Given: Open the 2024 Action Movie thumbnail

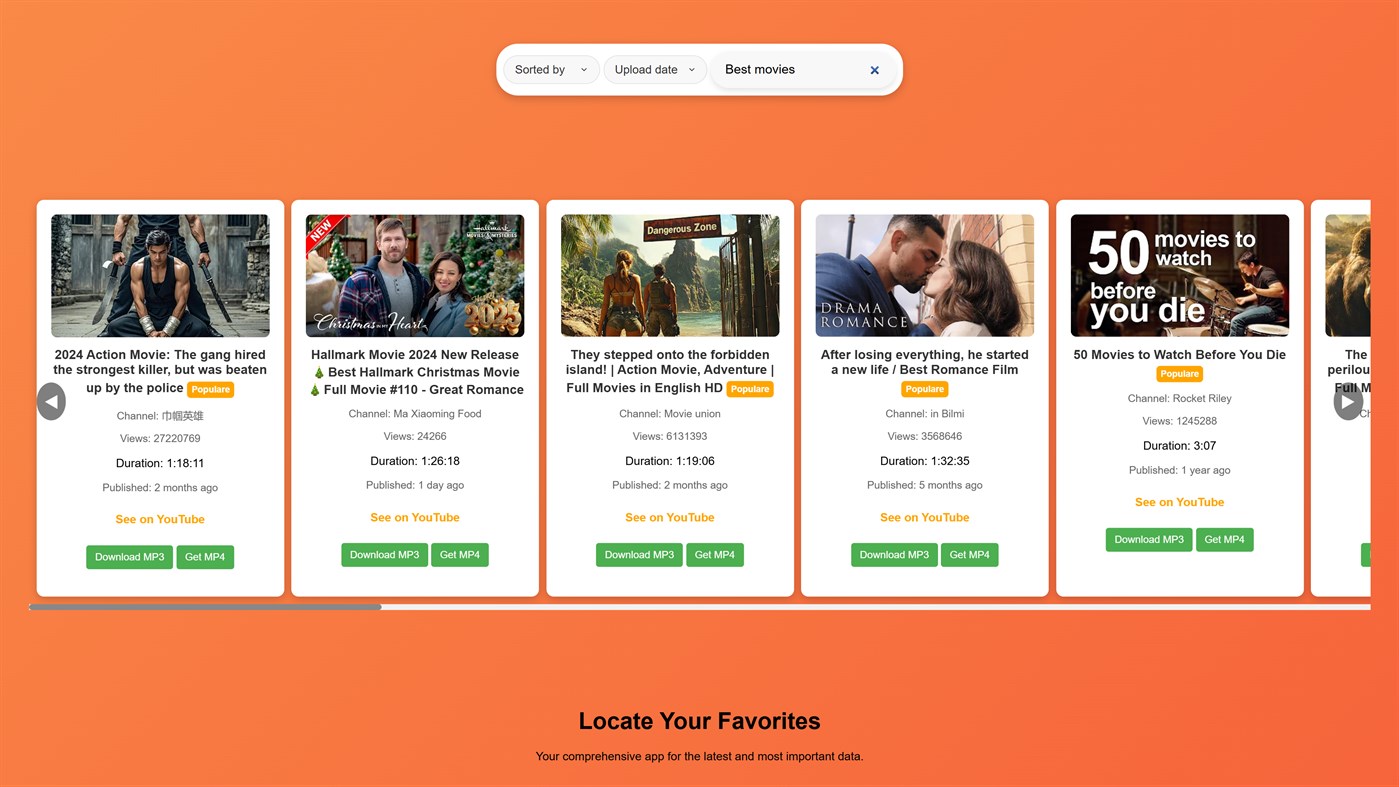Looking at the screenshot, I should [160, 276].
